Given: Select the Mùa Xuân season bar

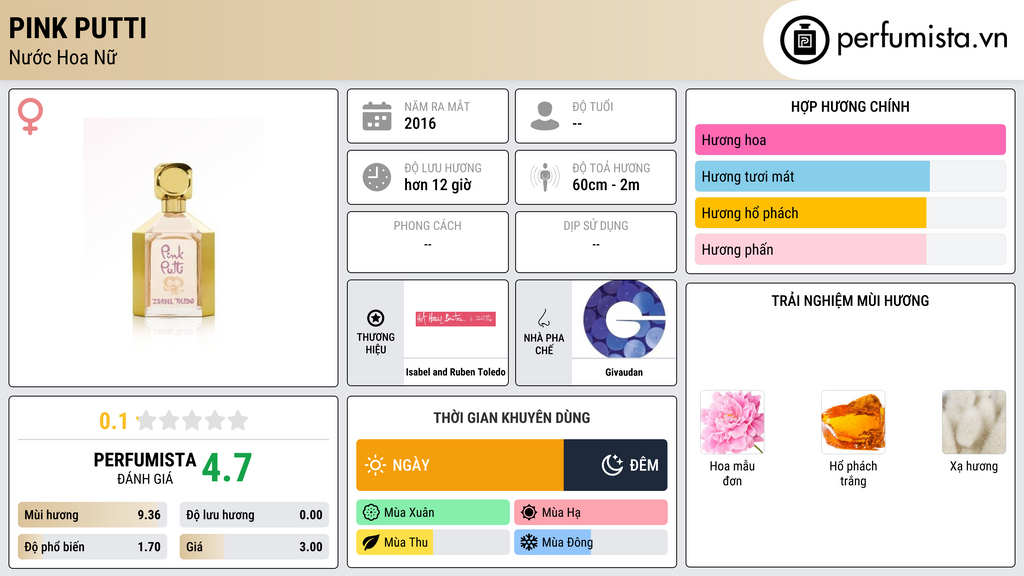Looking at the screenshot, I should [x=433, y=513].
